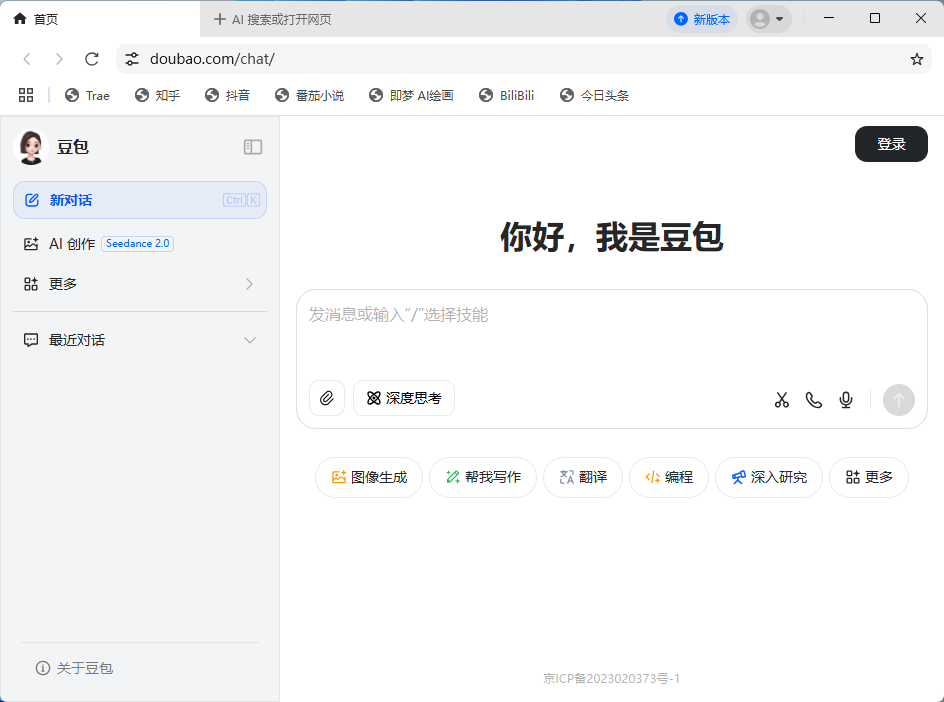This screenshot has width=944, height=702.
Task: Click the Ctrl K shortcut hint
Action: click(241, 200)
